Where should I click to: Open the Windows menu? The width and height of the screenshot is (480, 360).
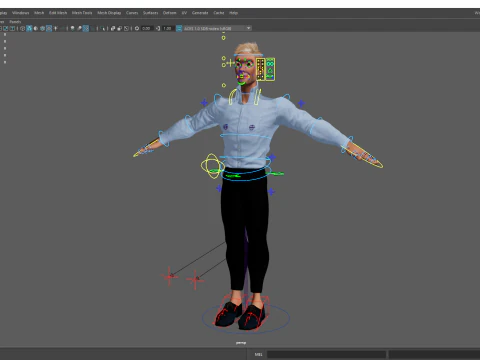(x=21, y=13)
